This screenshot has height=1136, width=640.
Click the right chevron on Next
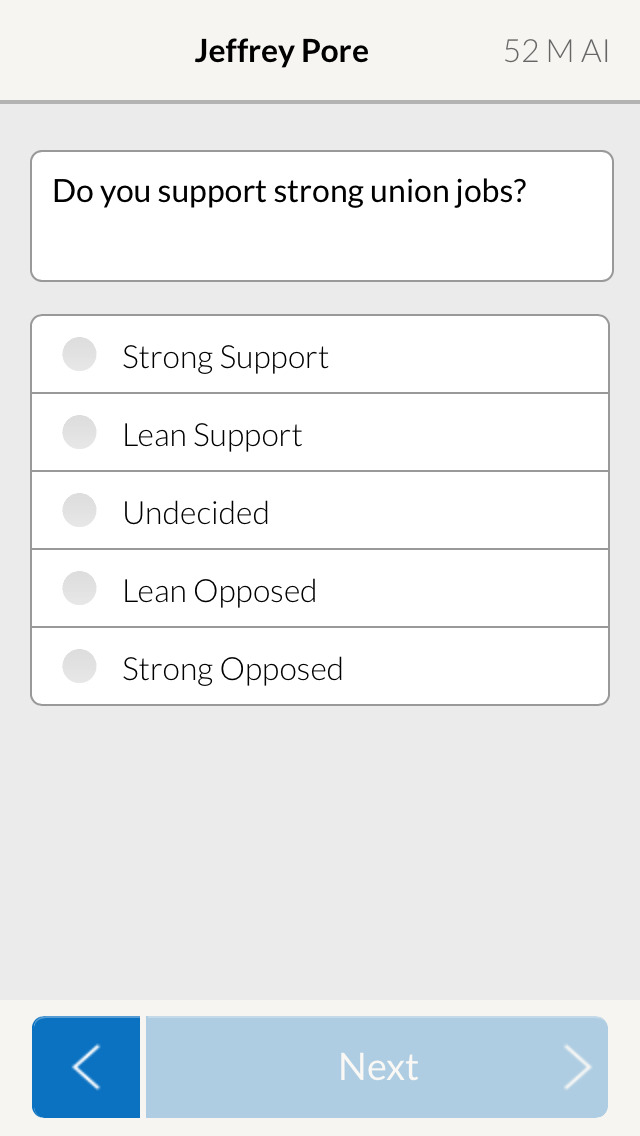tap(578, 1066)
